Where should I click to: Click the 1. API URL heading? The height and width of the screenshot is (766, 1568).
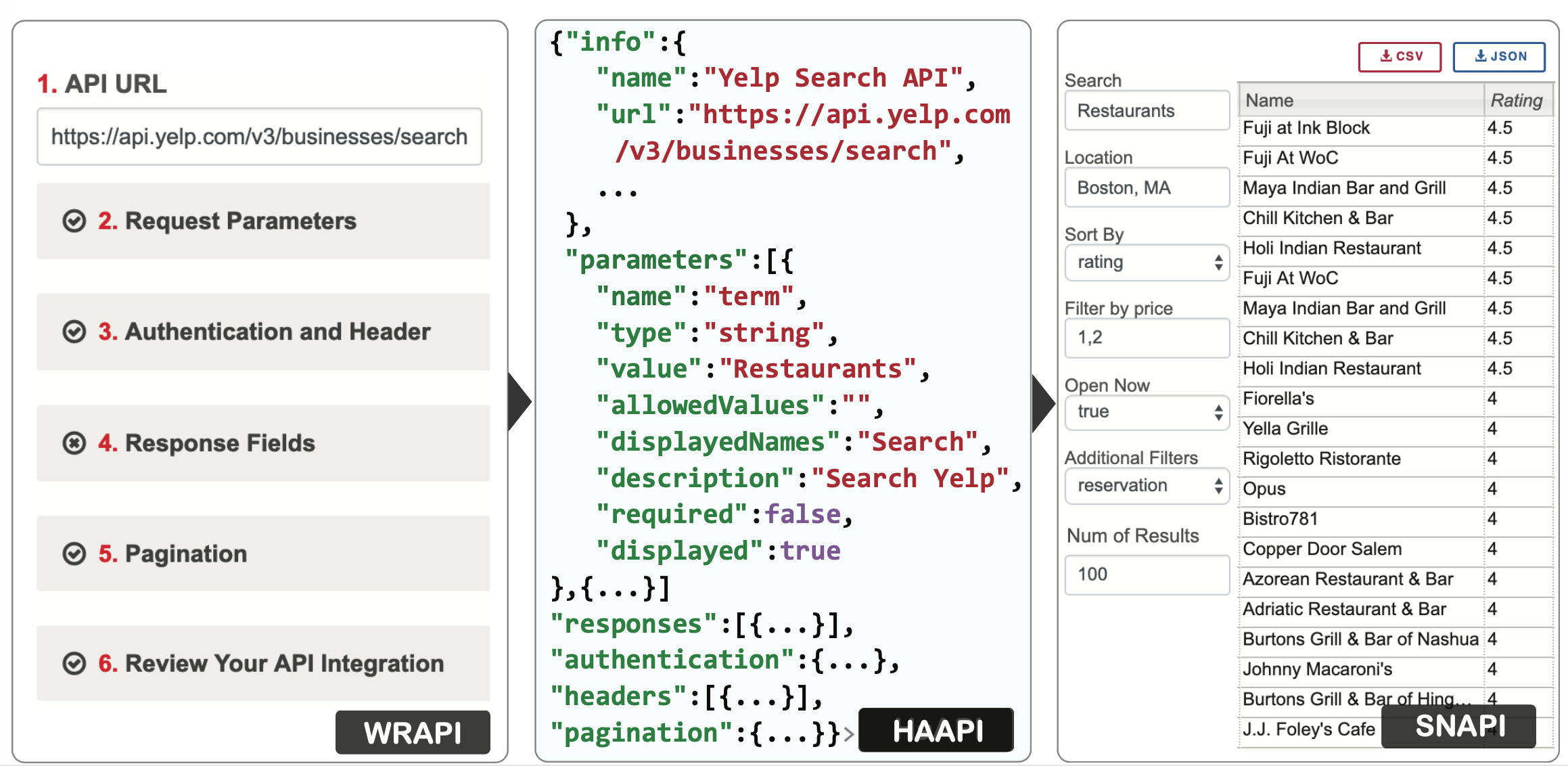coord(101,84)
